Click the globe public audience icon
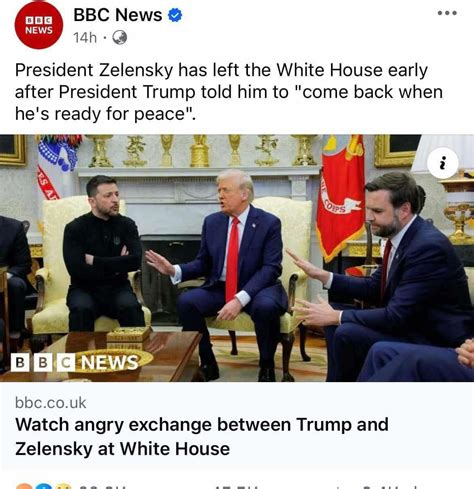 119,38
